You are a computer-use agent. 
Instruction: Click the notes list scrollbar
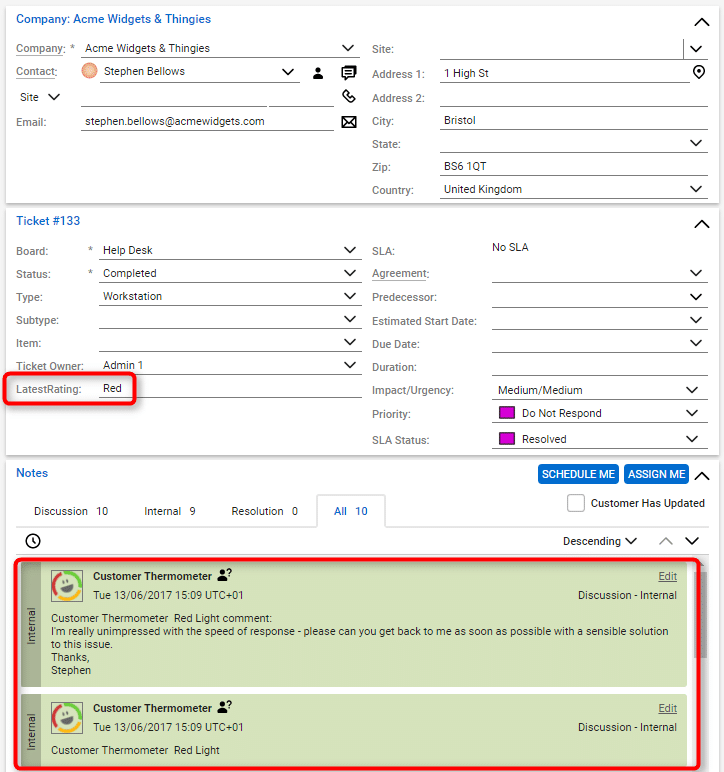(x=700, y=615)
